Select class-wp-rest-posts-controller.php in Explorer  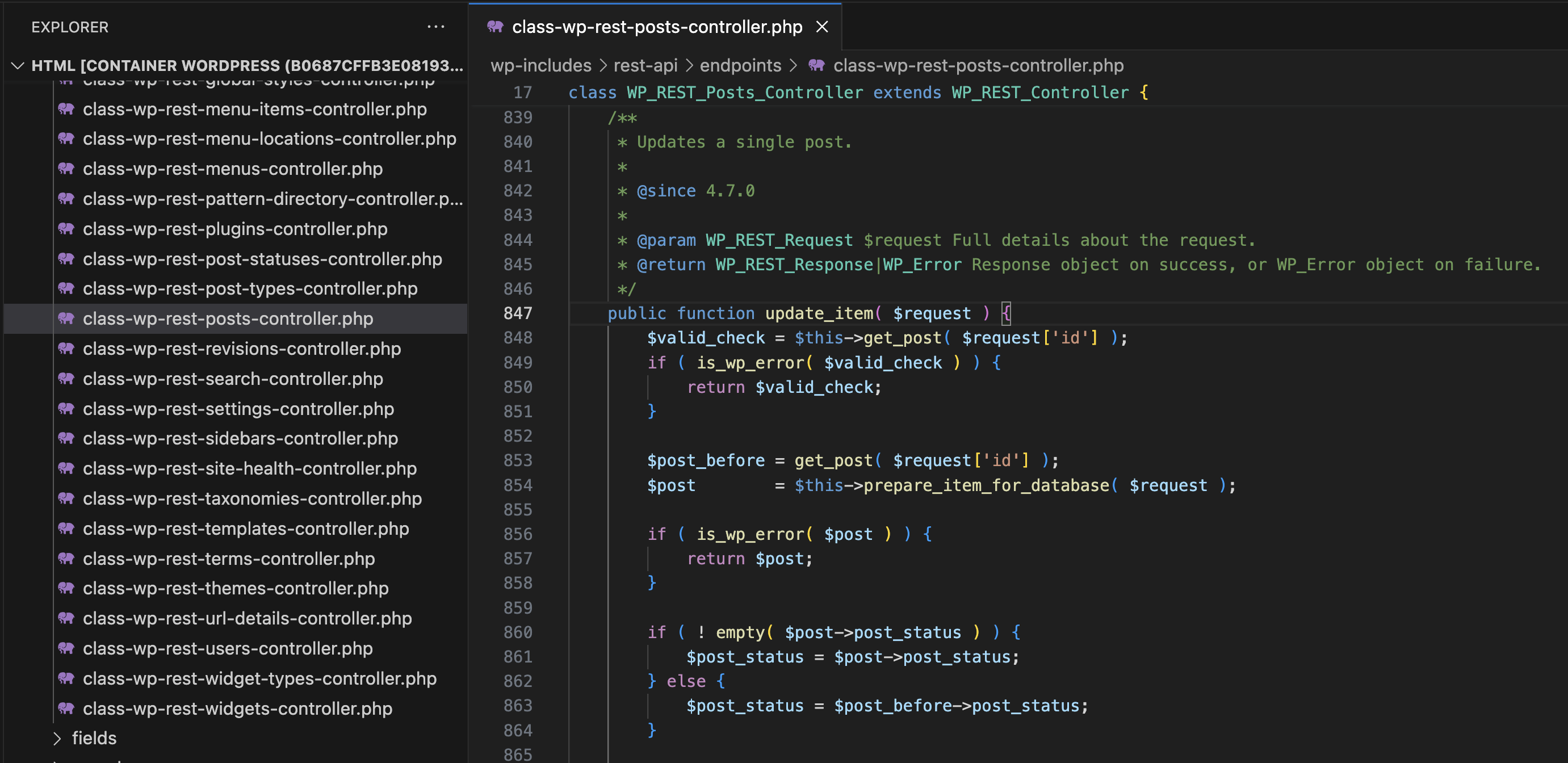[x=236, y=318]
